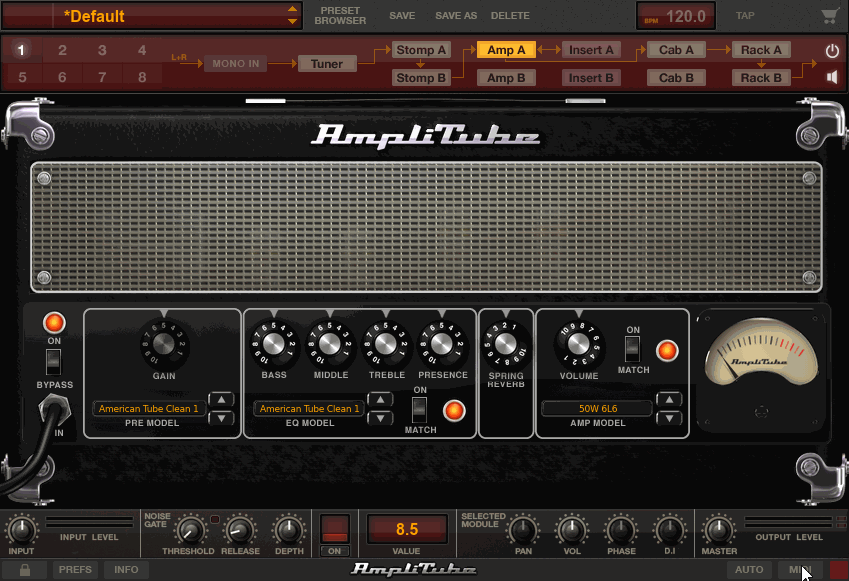
Task: Open the Default preset selector
Action: [152, 16]
